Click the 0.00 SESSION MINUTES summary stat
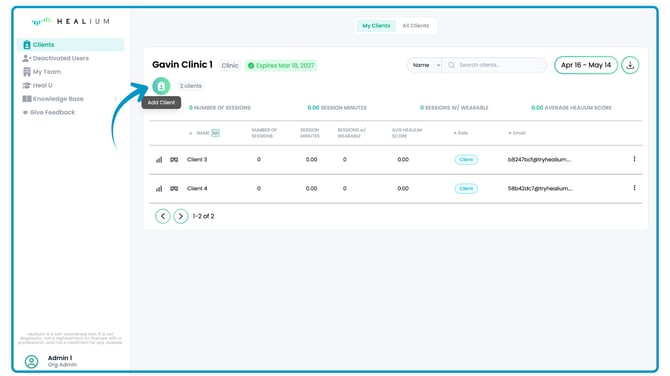 337,108
